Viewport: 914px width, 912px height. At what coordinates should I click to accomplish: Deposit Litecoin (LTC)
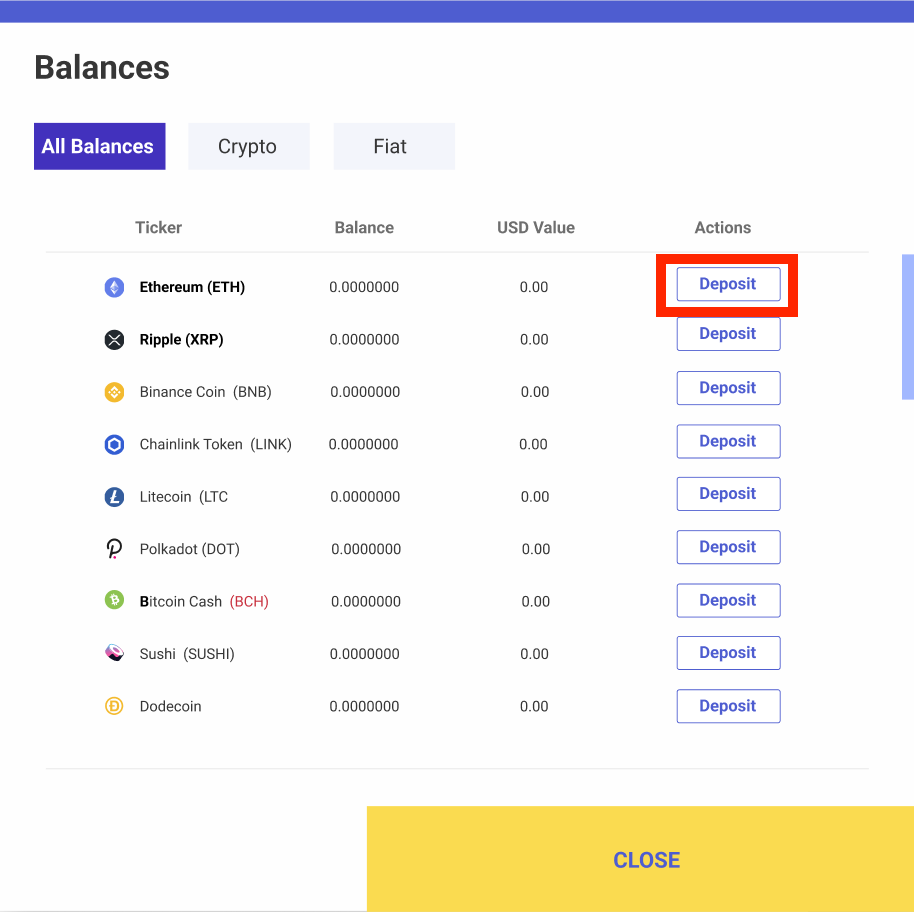[728, 494]
